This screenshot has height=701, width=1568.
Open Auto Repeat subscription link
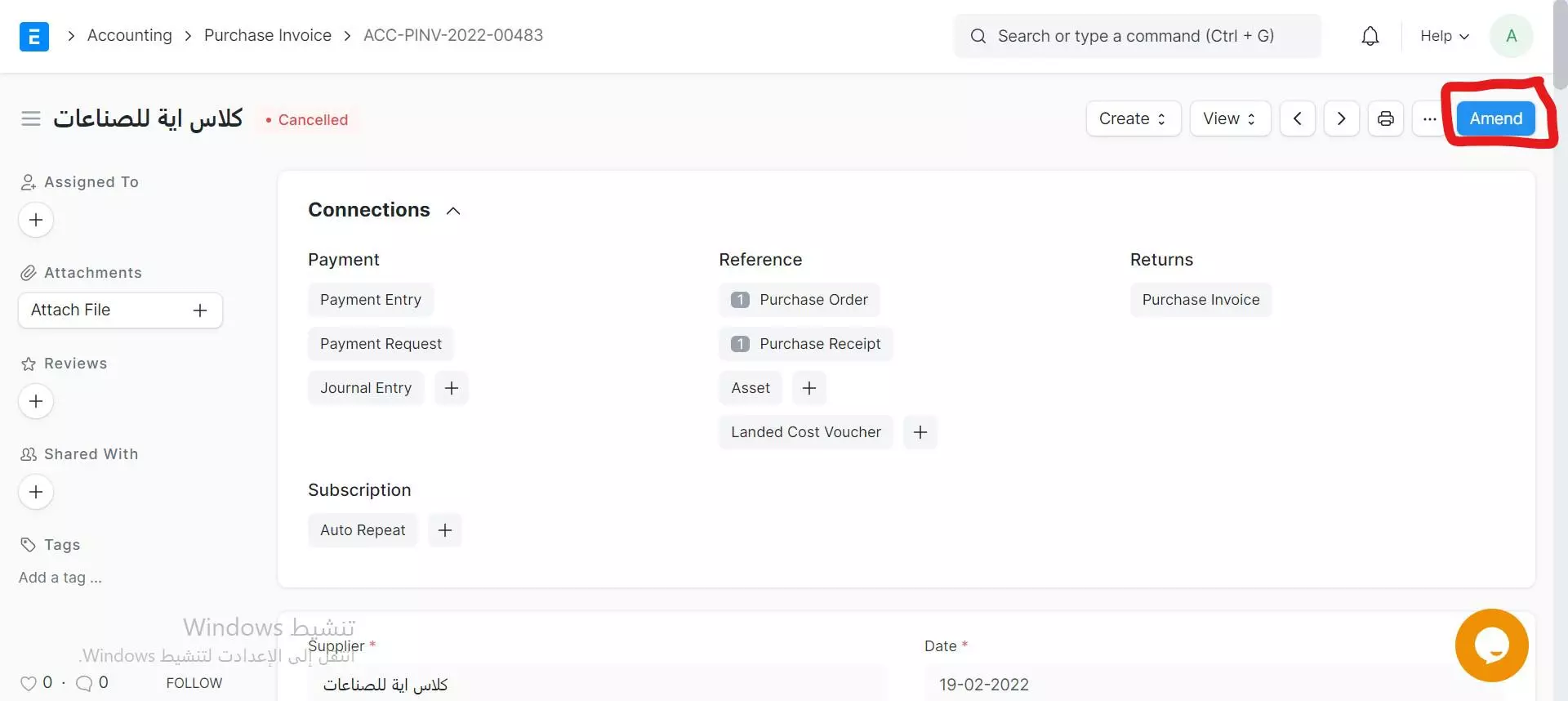pos(363,530)
